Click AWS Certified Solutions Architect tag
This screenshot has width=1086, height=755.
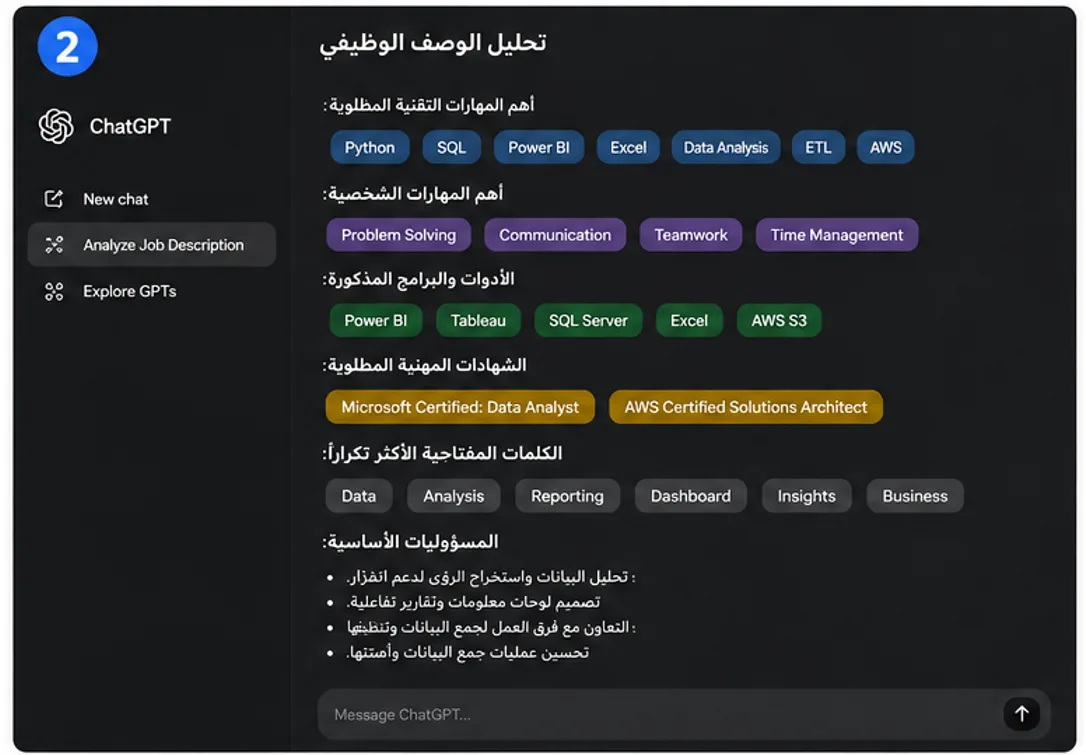click(746, 407)
